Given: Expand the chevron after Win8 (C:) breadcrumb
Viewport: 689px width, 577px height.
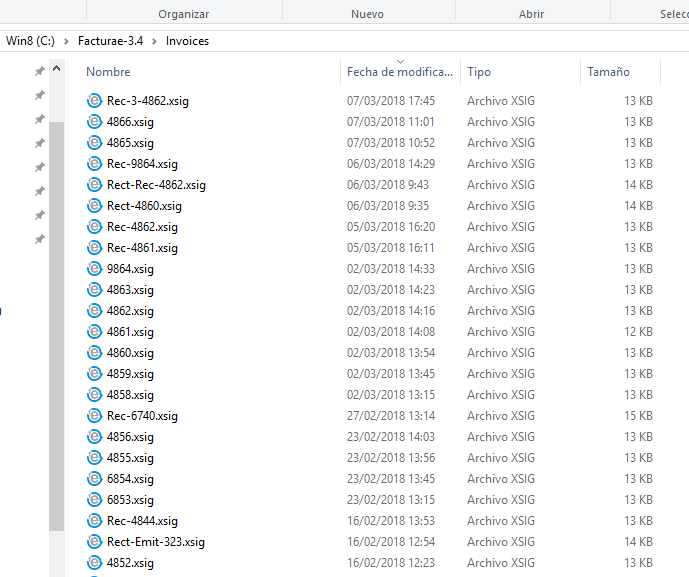Looking at the screenshot, I should click(x=66, y=41).
